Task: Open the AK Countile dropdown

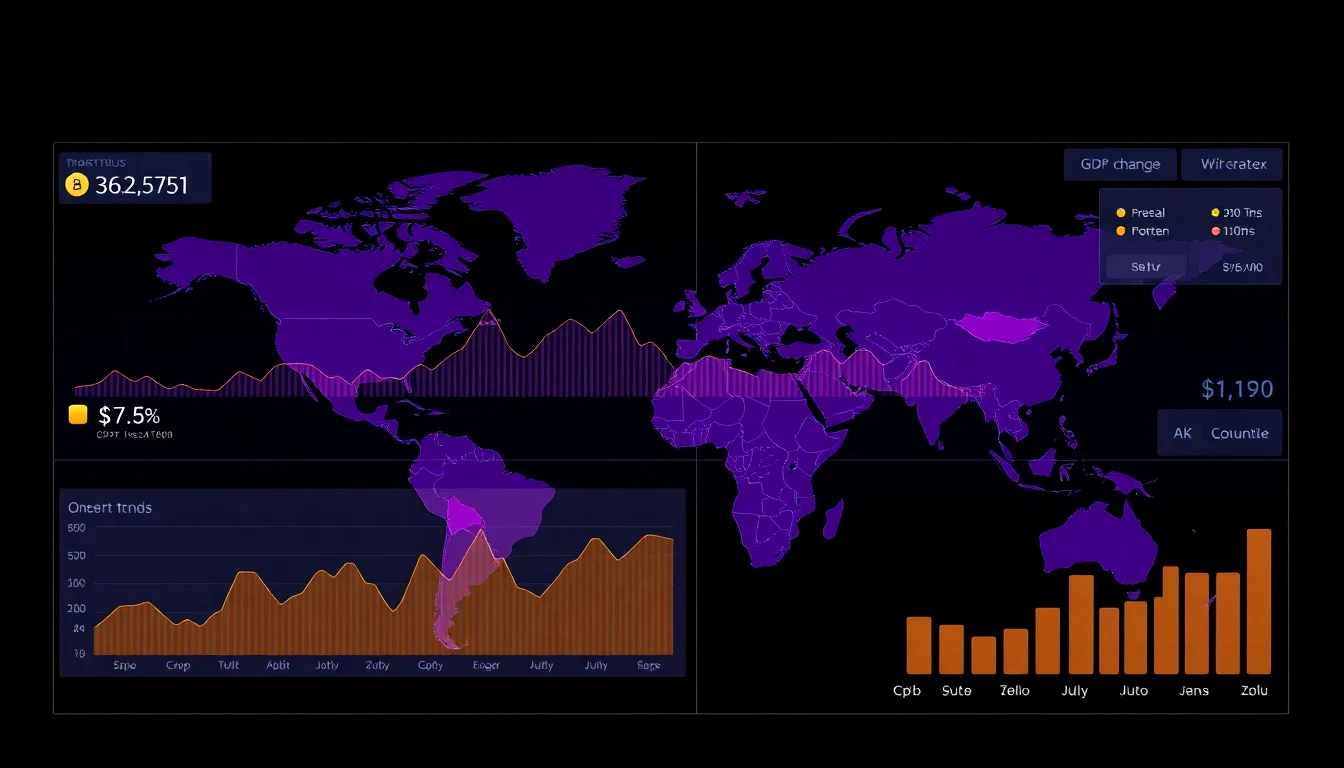Action: [1219, 432]
